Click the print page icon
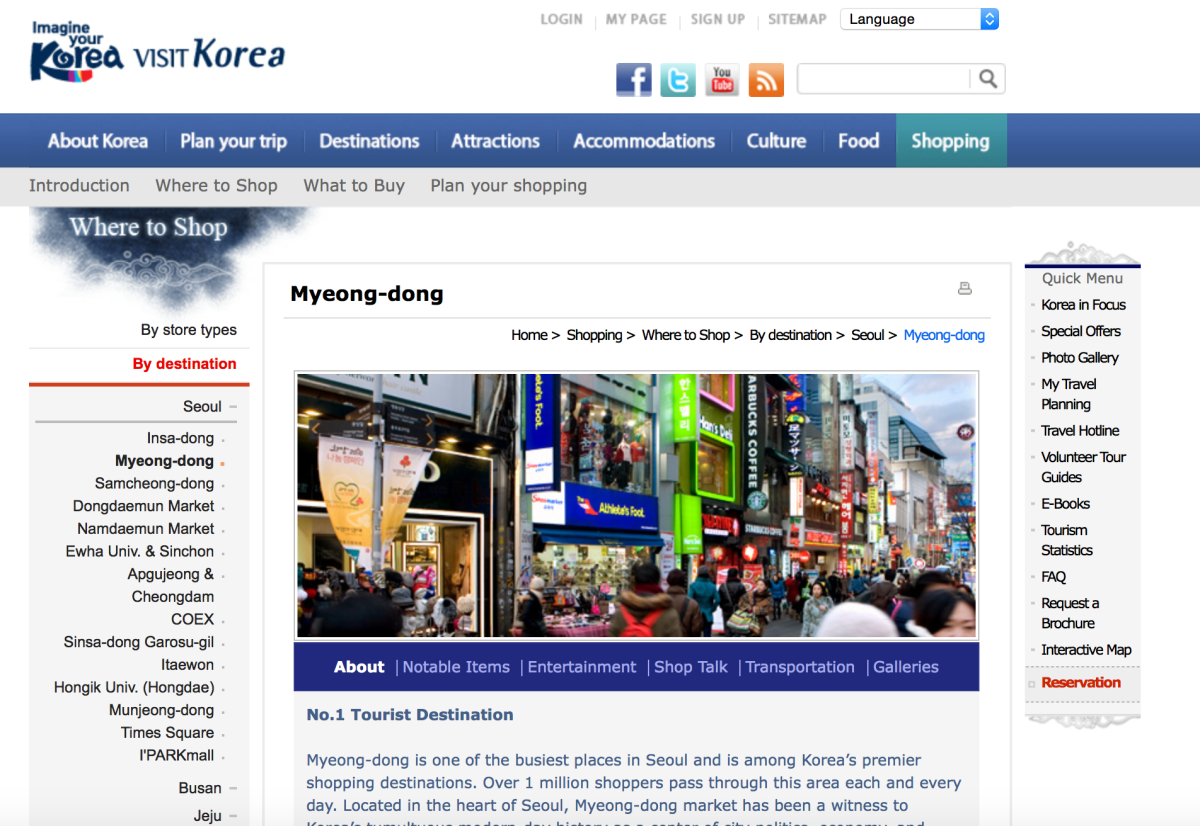The image size is (1200, 826). 965,289
